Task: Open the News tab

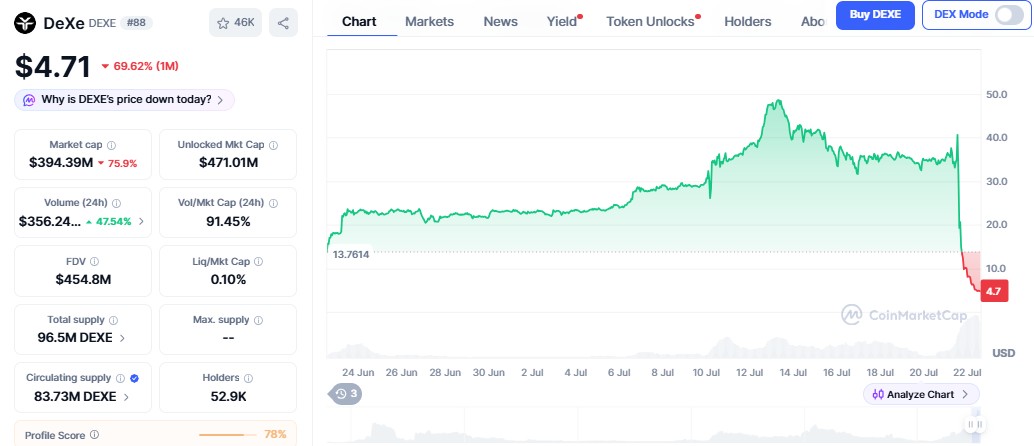Action: point(501,22)
